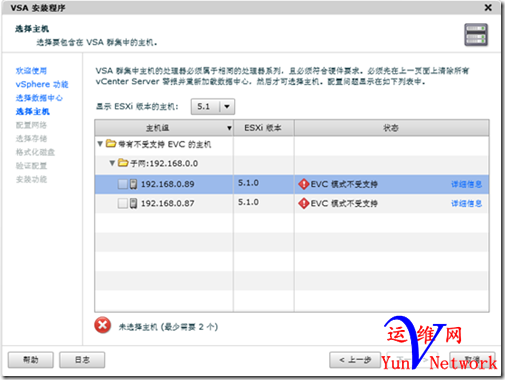Click version 5.1.0 in 192.168.0.87 row
Viewport: 505px width, 380px height.
(x=248, y=202)
